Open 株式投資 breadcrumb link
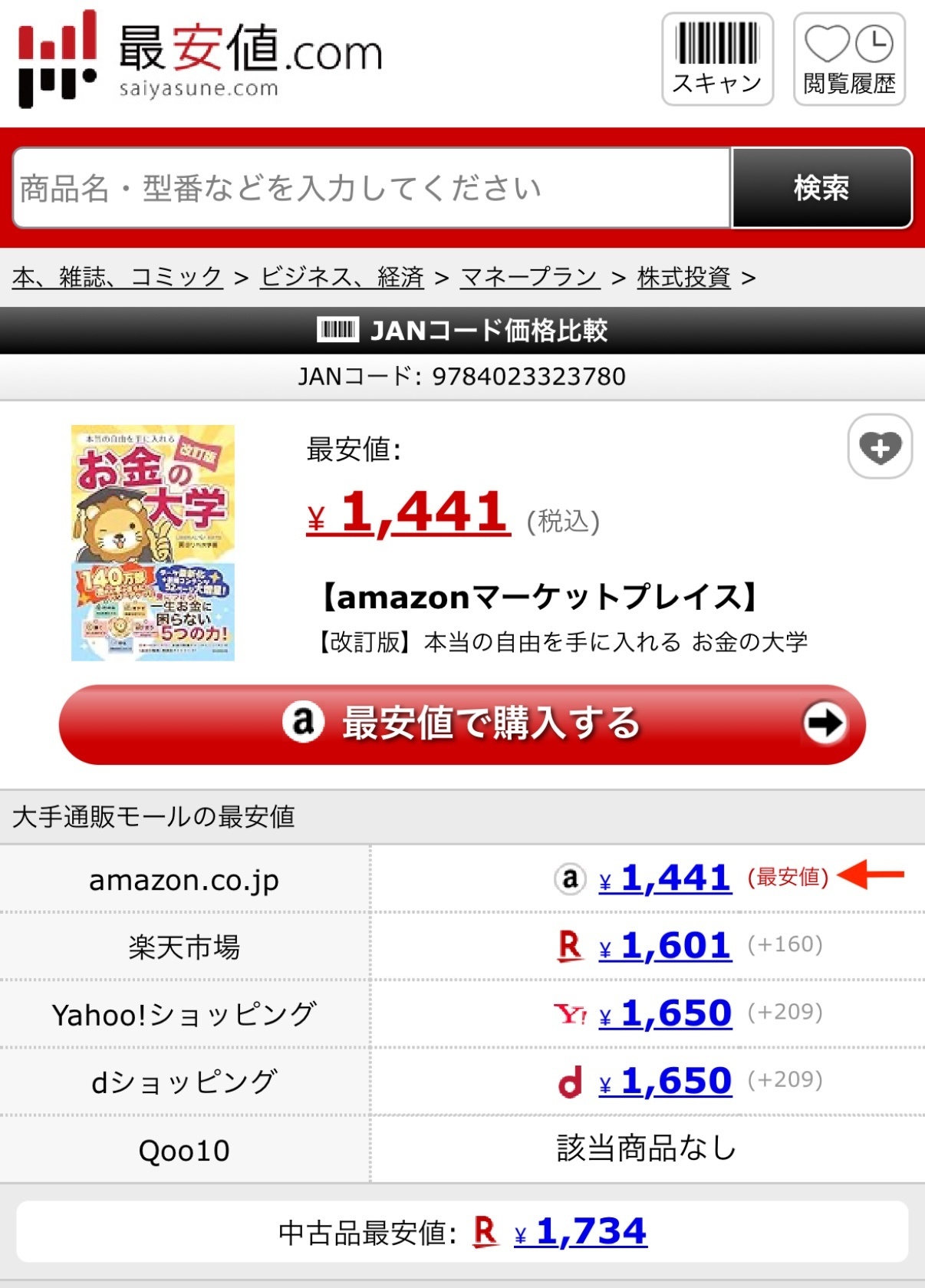Screen dimensions: 925x1288 683,277
